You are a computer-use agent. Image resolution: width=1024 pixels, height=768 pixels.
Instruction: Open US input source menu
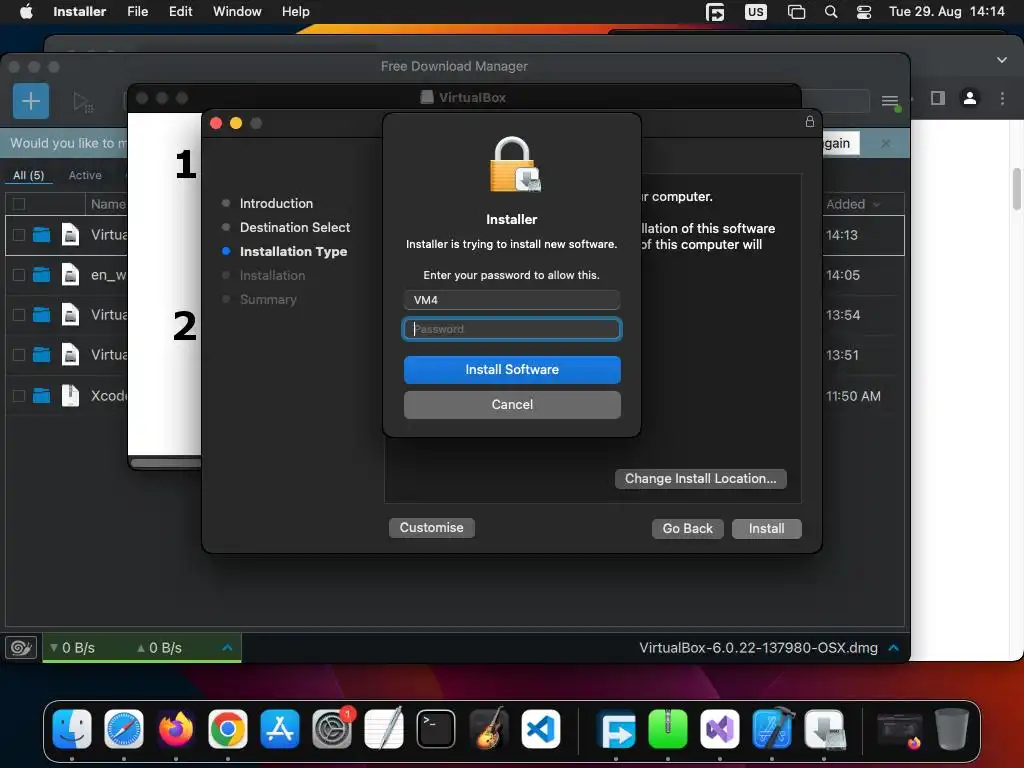pos(756,12)
